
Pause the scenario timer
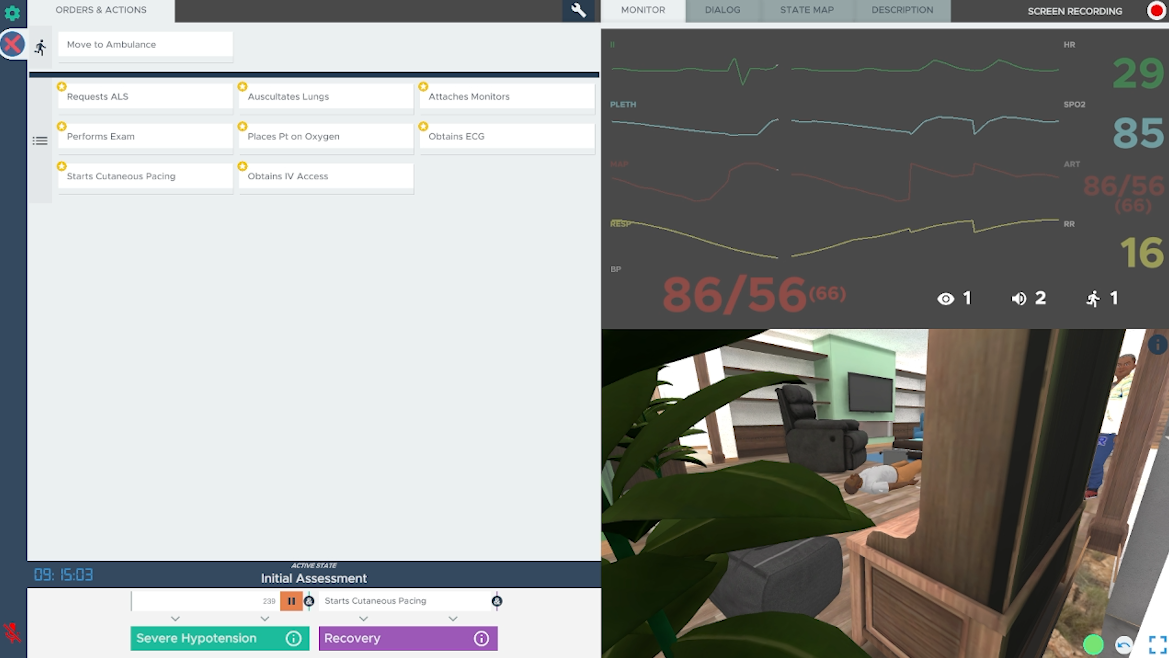[x=291, y=601]
